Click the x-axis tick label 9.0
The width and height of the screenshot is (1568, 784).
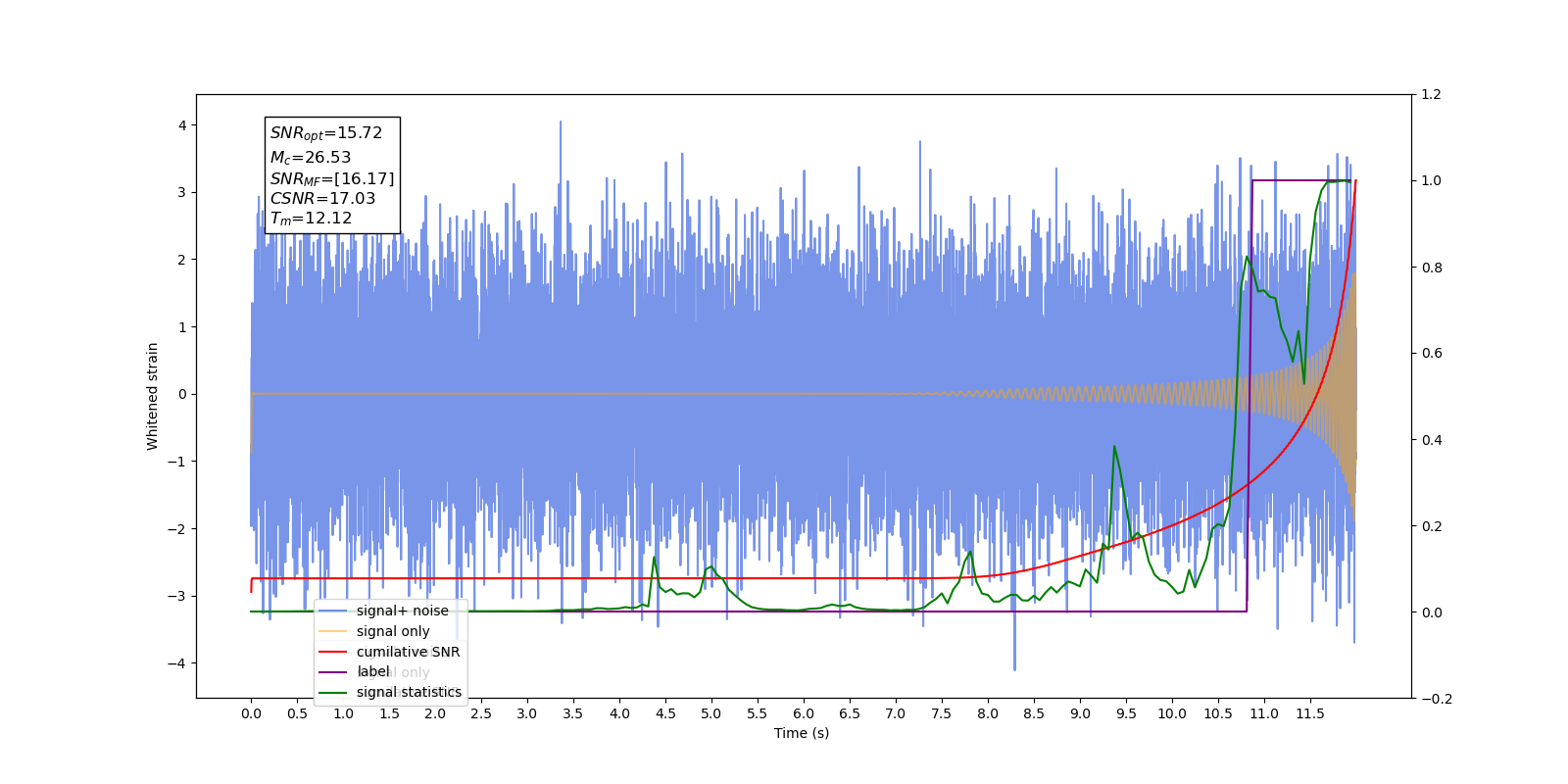(x=1080, y=713)
